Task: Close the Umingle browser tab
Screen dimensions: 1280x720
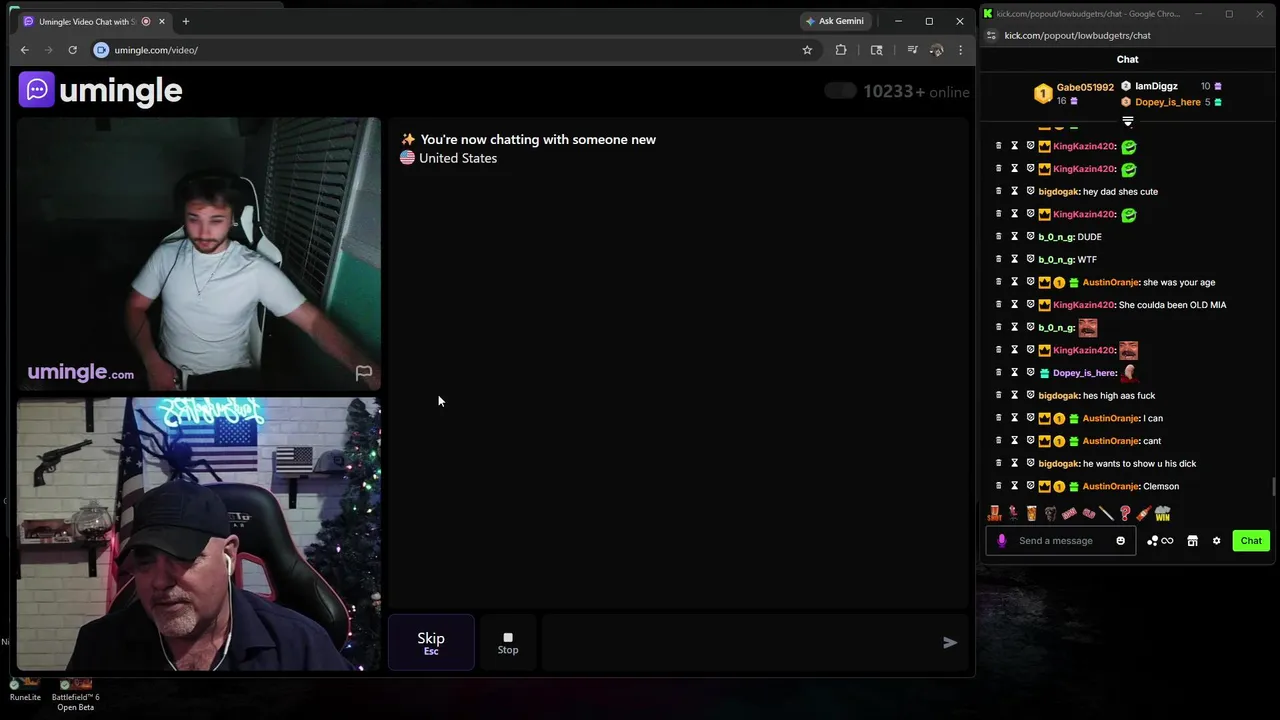Action: click(x=162, y=21)
